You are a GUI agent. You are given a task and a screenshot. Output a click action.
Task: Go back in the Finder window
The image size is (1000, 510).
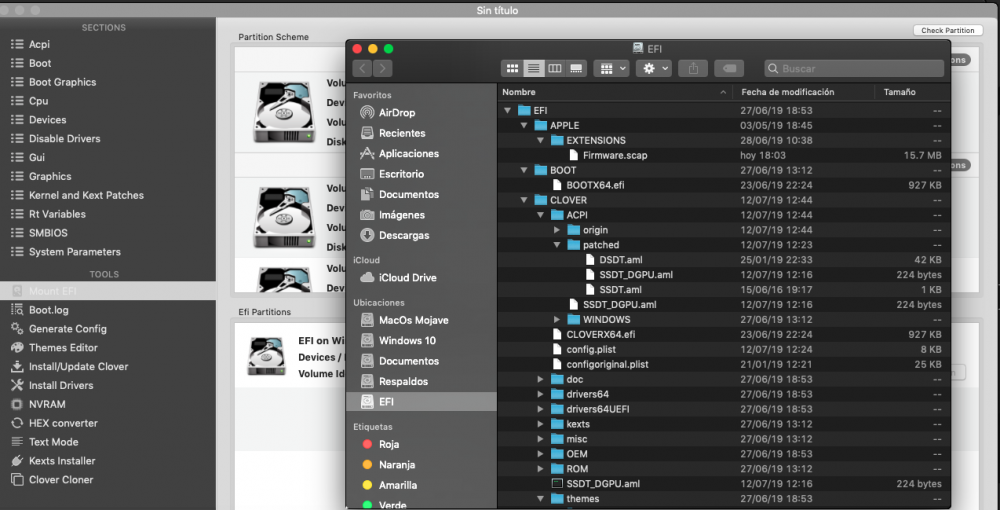point(363,68)
